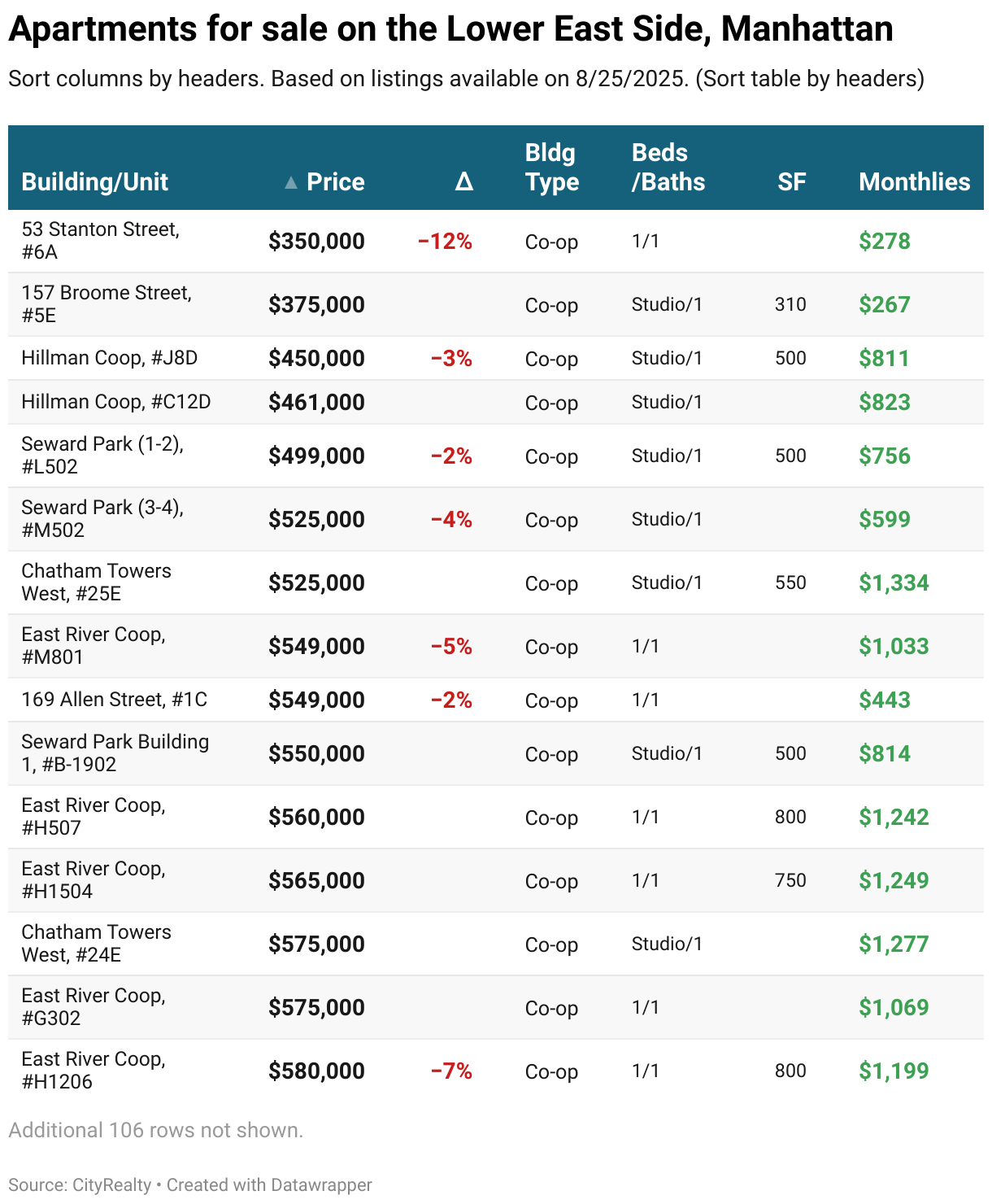Click the 'Additional 106 rows not shown' note
This screenshot has width=992, height=1204.
[x=155, y=1130]
